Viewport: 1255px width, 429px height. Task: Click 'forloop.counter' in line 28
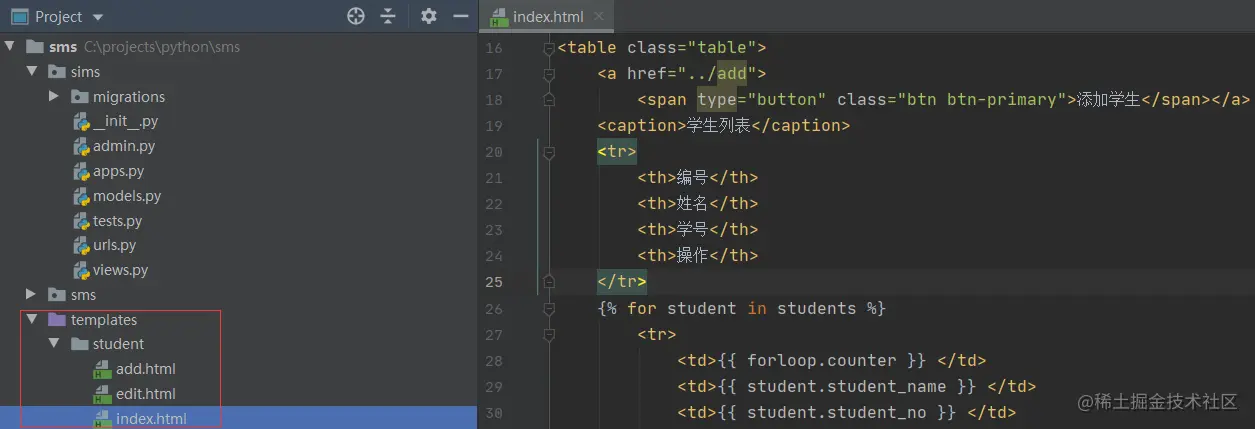(x=822, y=360)
